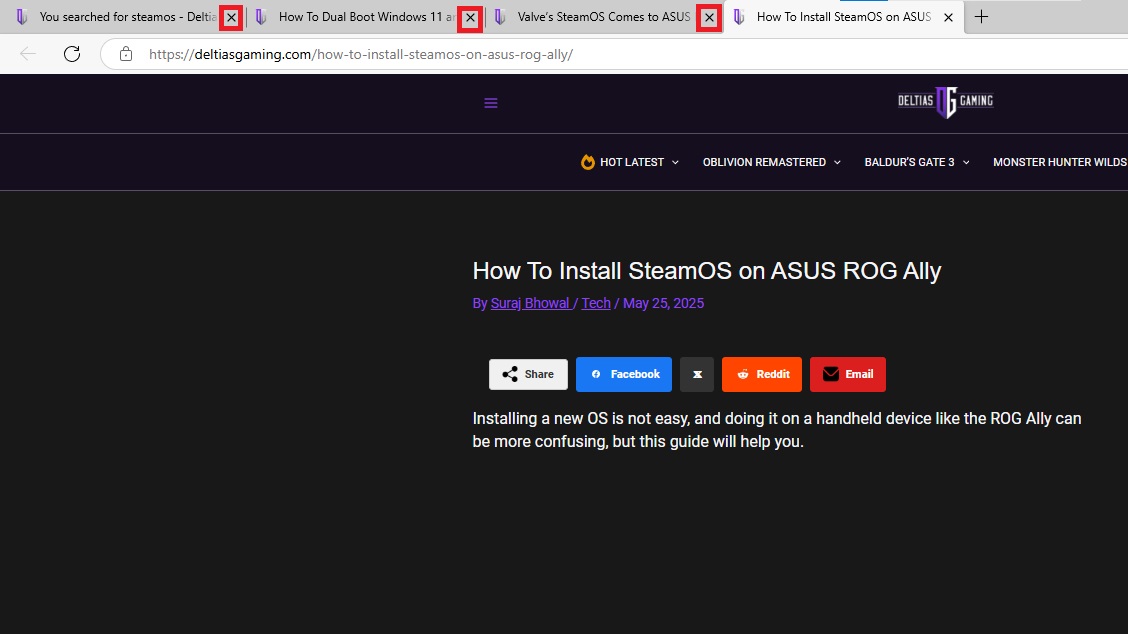
Task: Share the article on X
Action: tap(697, 374)
